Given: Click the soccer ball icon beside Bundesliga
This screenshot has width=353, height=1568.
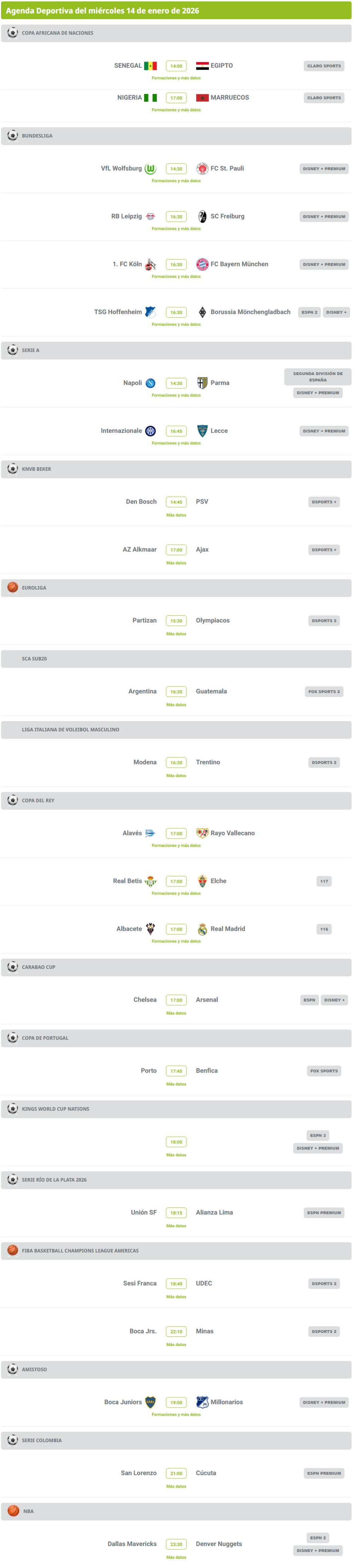Looking at the screenshot, I should (13, 136).
